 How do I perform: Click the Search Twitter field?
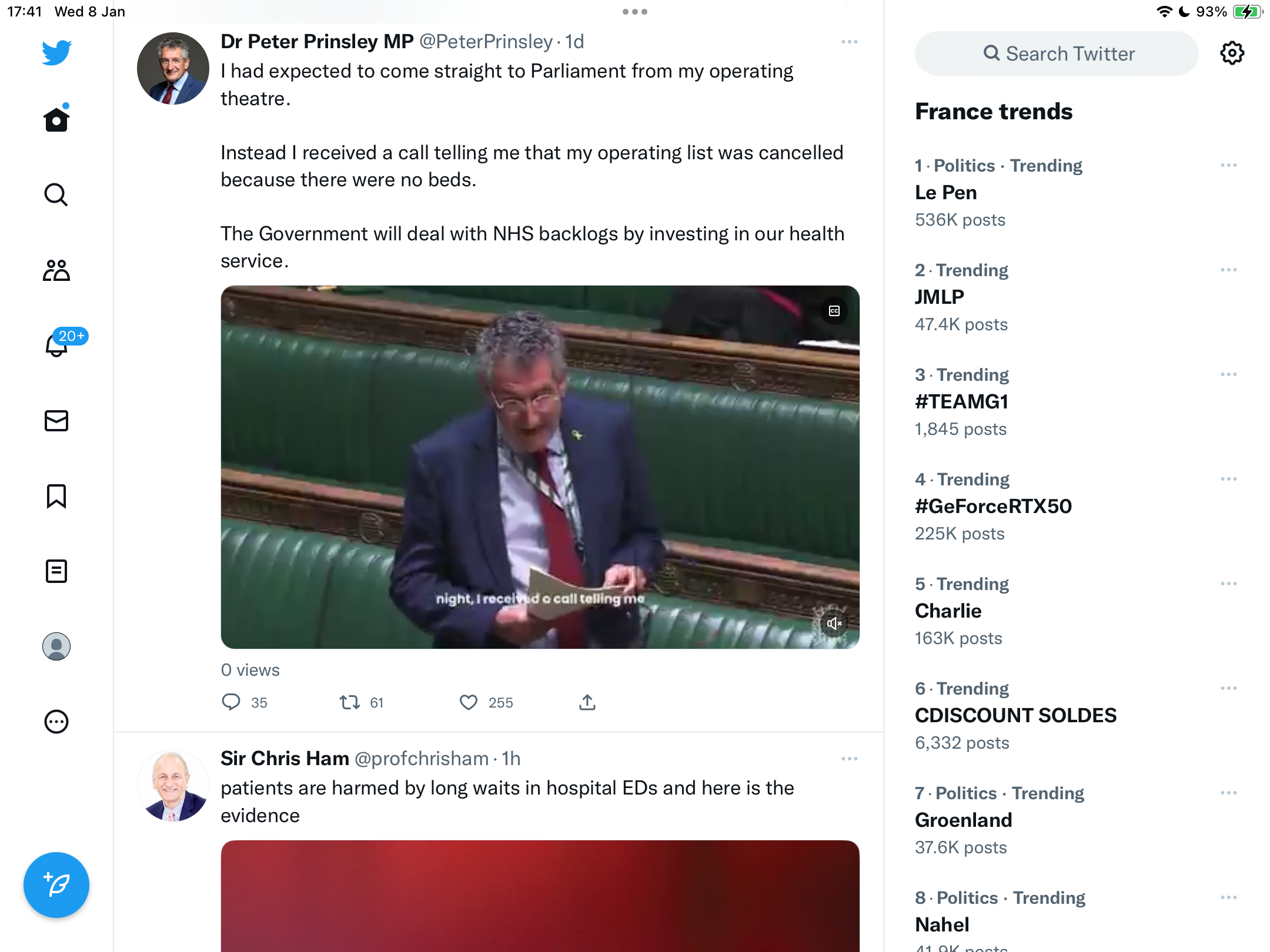click(1057, 53)
